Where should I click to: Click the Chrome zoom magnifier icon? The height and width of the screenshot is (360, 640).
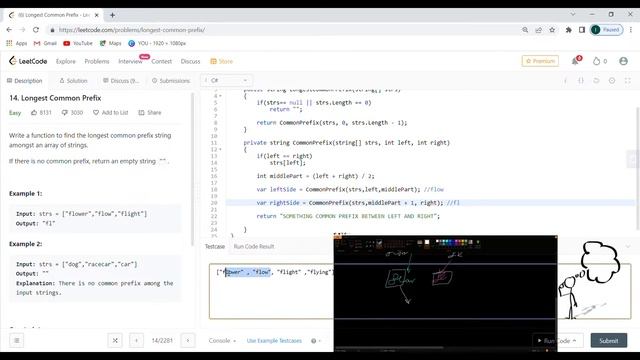[525, 30]
